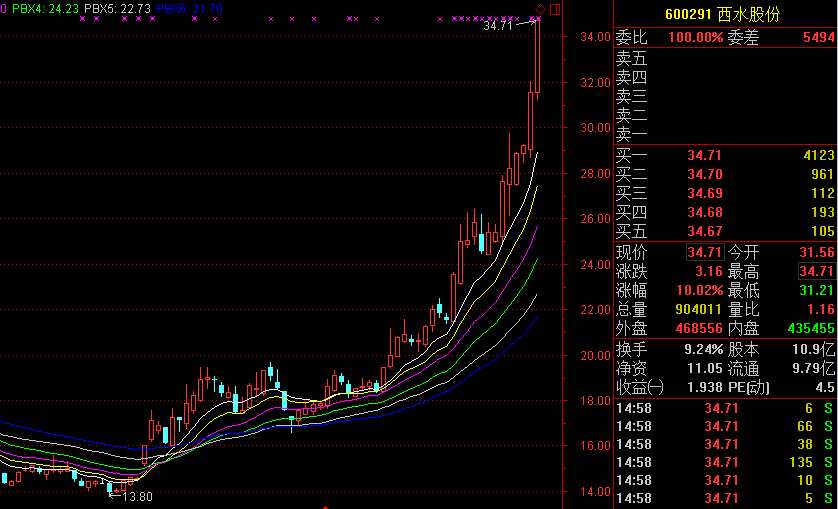Click bid volume 193 in 买四 row
This screenshot has width=838, height=509.
823,212
